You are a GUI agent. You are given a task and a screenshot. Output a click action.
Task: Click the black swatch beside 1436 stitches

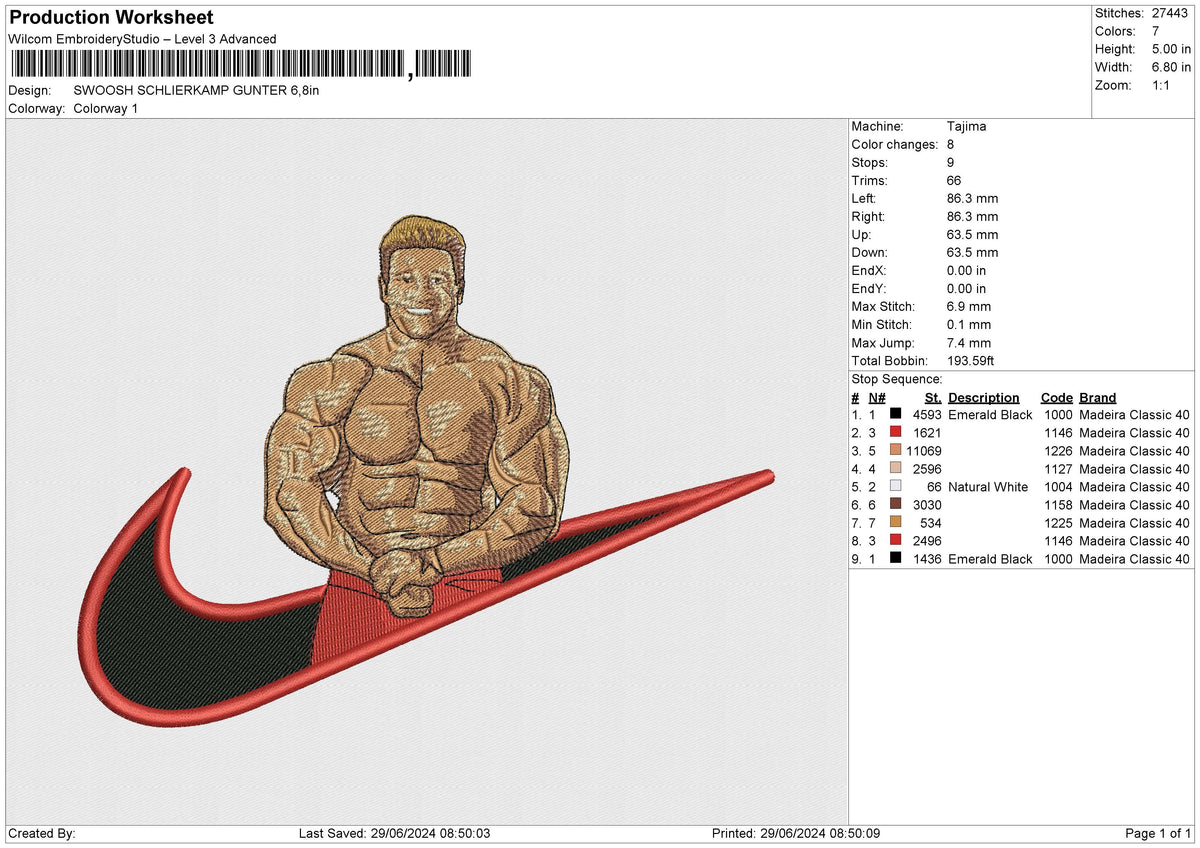(x=896, y=559)
